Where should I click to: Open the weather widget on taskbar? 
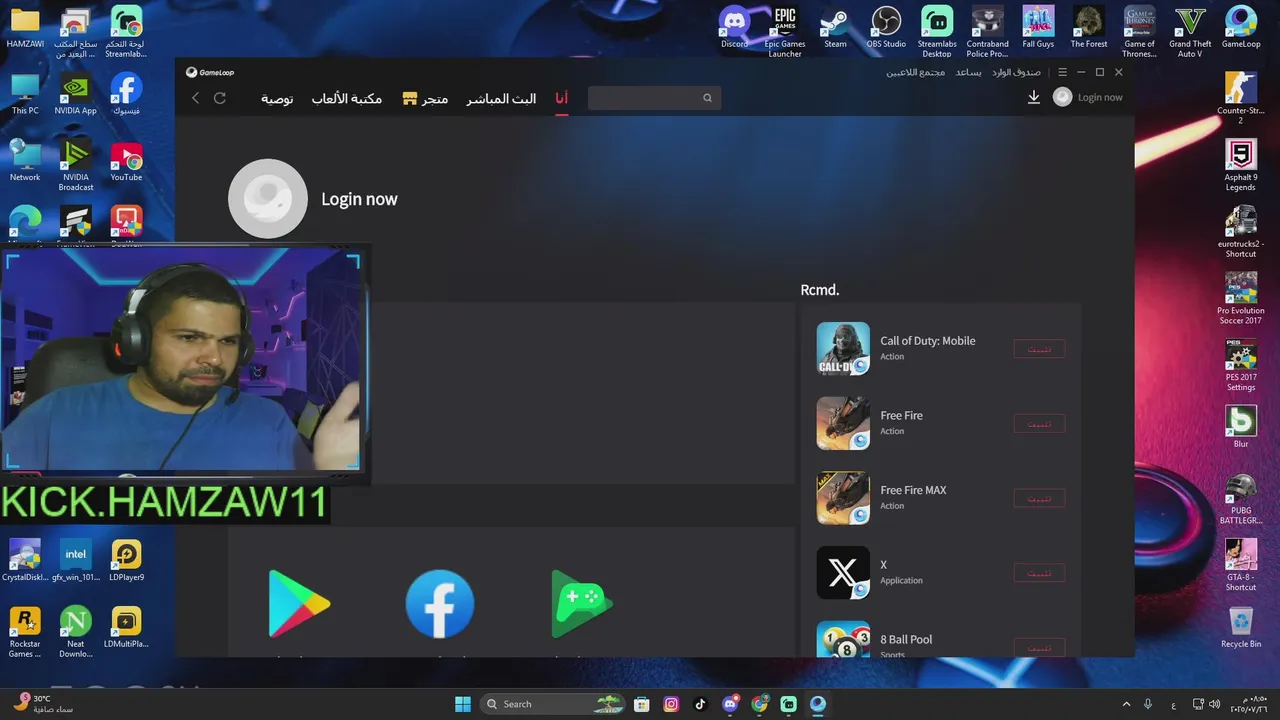tap(45, 704)
